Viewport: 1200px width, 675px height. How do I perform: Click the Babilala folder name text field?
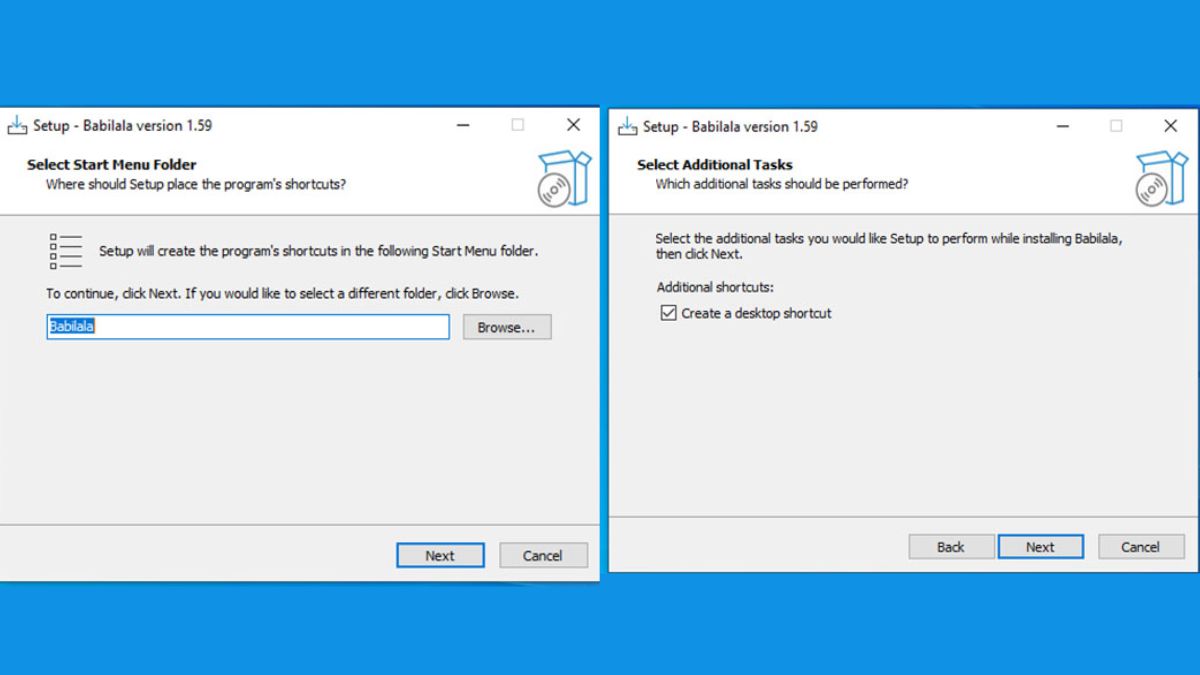(248, 327)
